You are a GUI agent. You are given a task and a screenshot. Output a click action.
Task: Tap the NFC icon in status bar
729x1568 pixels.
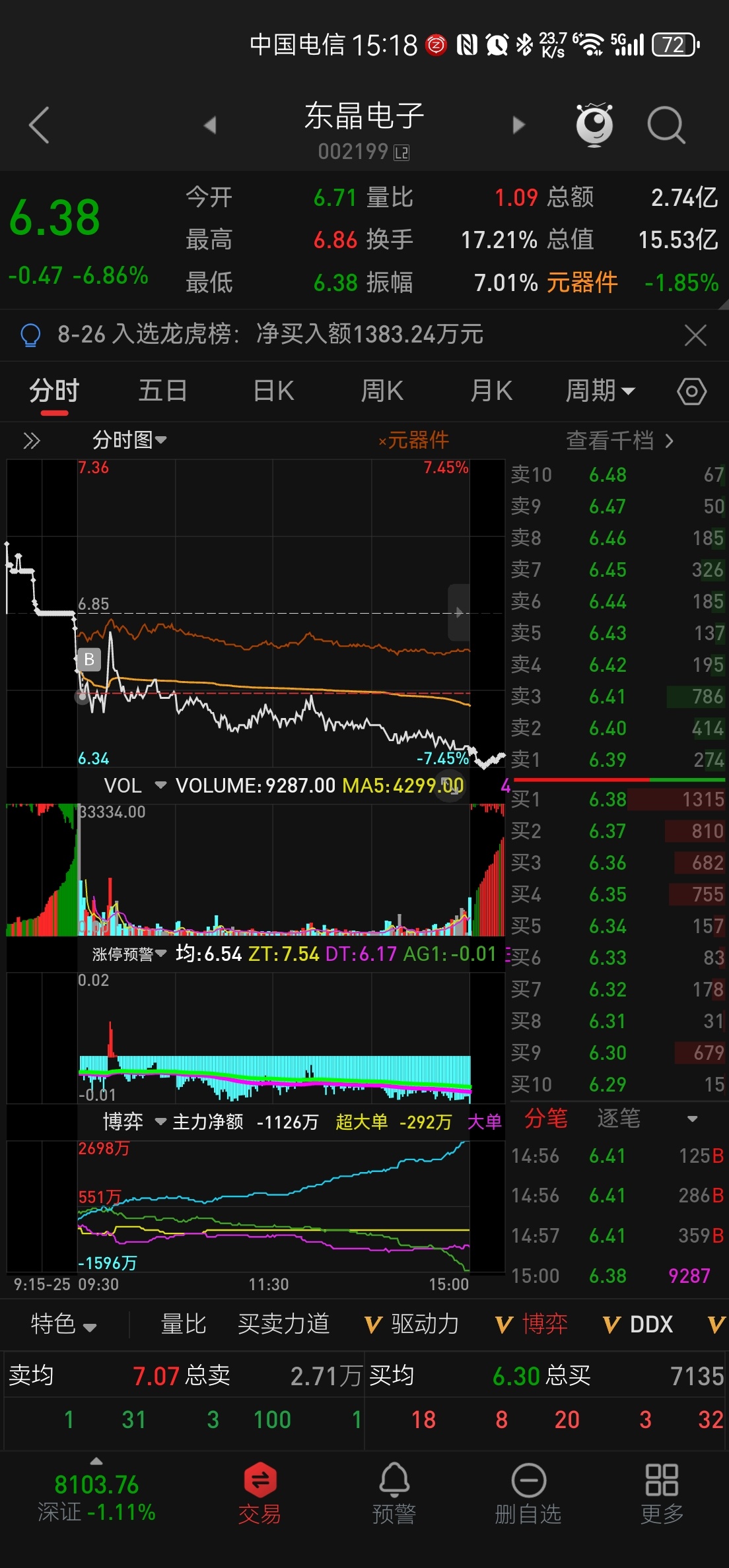coord(467,45)
